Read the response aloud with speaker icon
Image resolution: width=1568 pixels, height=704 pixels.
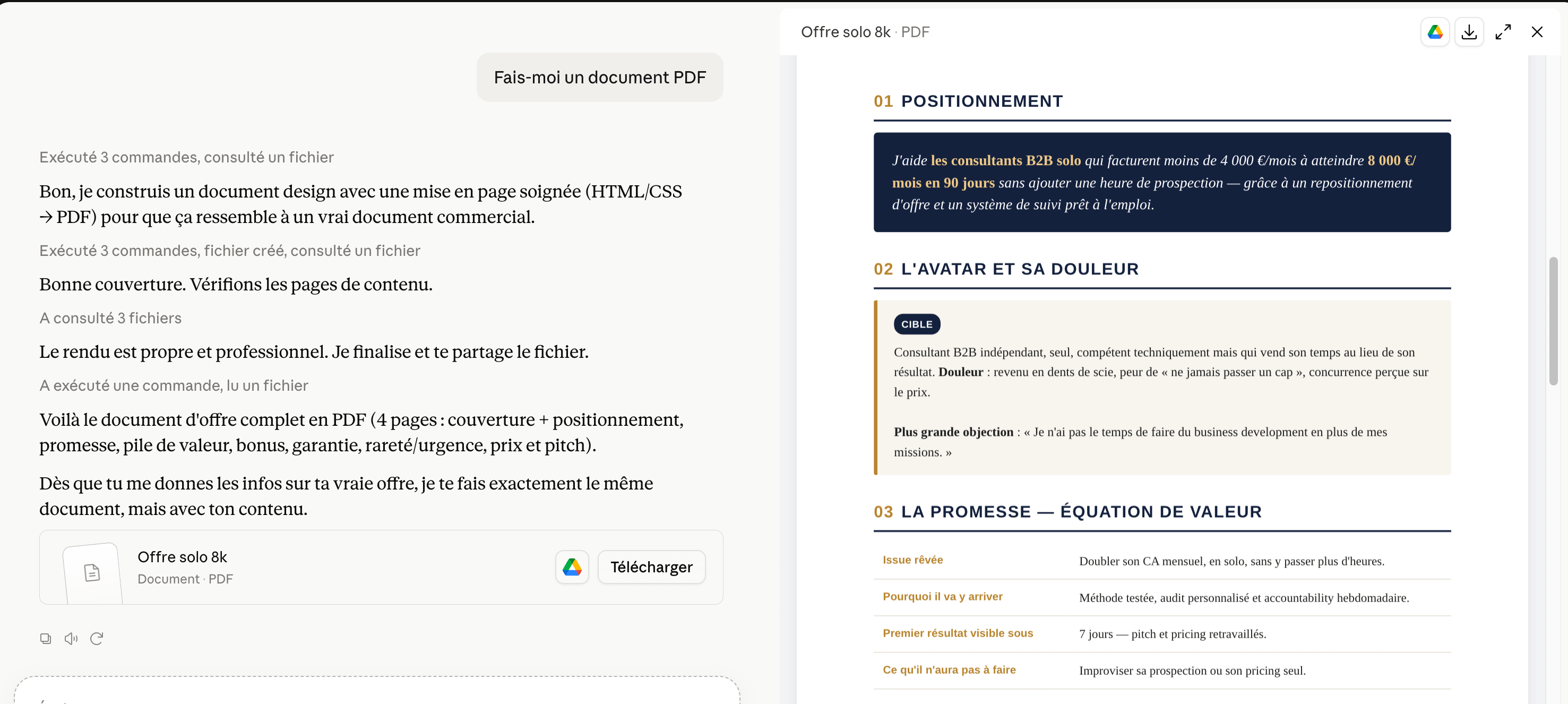click(71, 638)
